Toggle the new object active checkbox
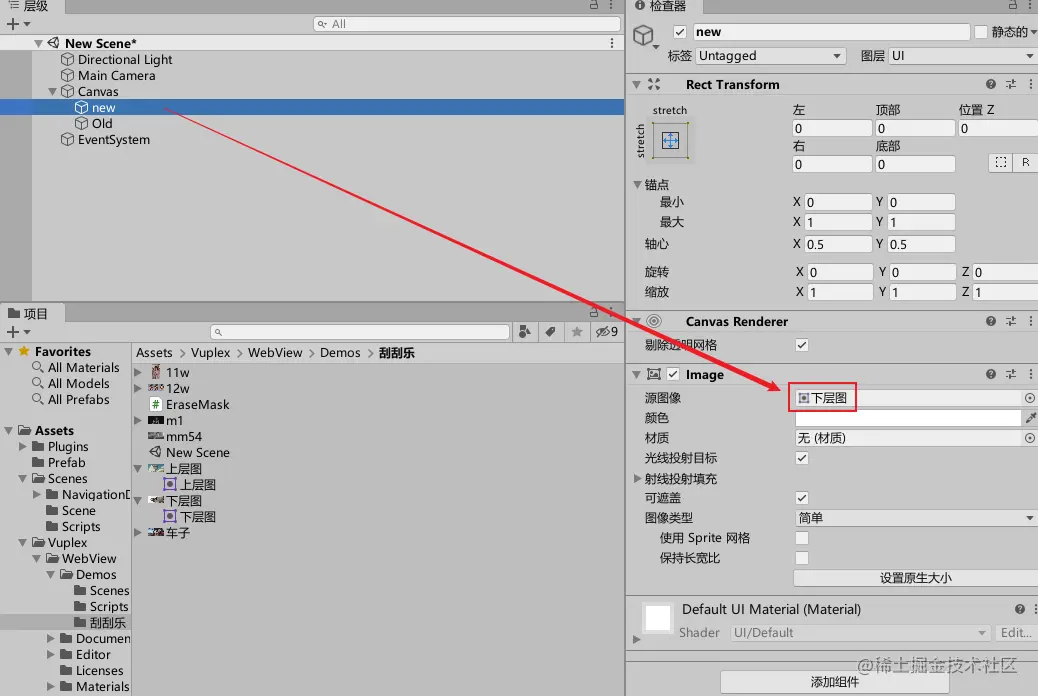Viewport: 1038px width, 696px height. tap(679, 32)
